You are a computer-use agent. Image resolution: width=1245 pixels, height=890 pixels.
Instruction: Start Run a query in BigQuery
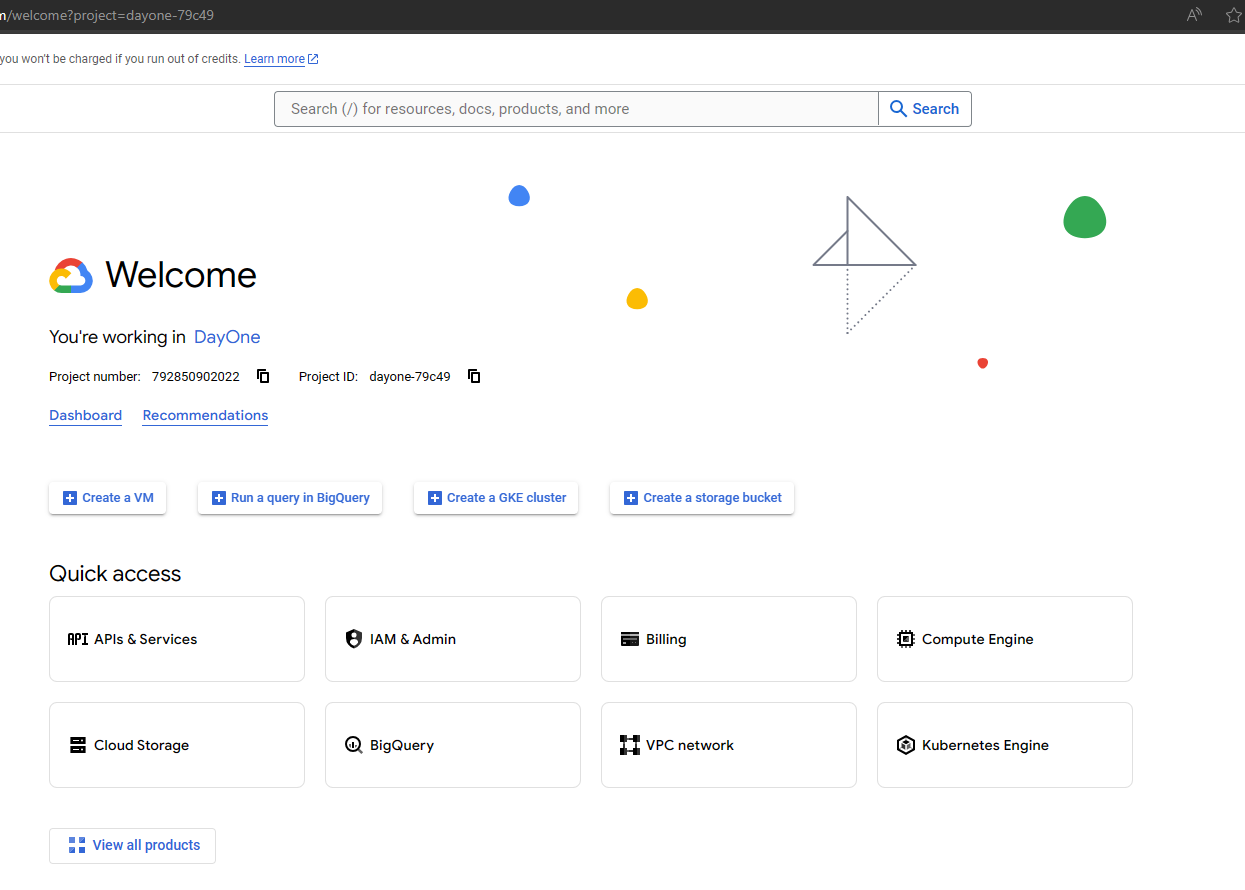[290, 497]
